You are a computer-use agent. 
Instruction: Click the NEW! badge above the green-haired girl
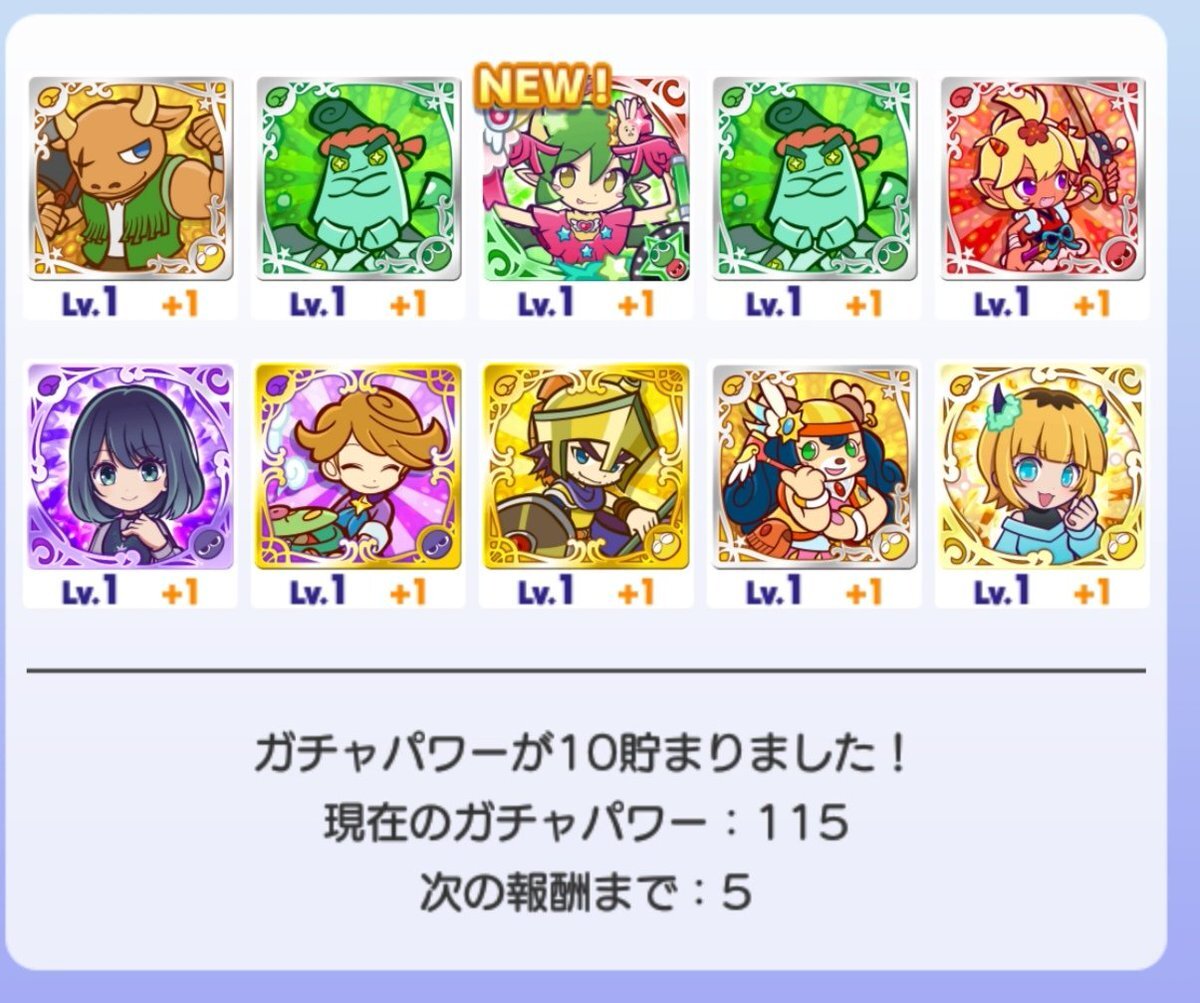(543, 87)
